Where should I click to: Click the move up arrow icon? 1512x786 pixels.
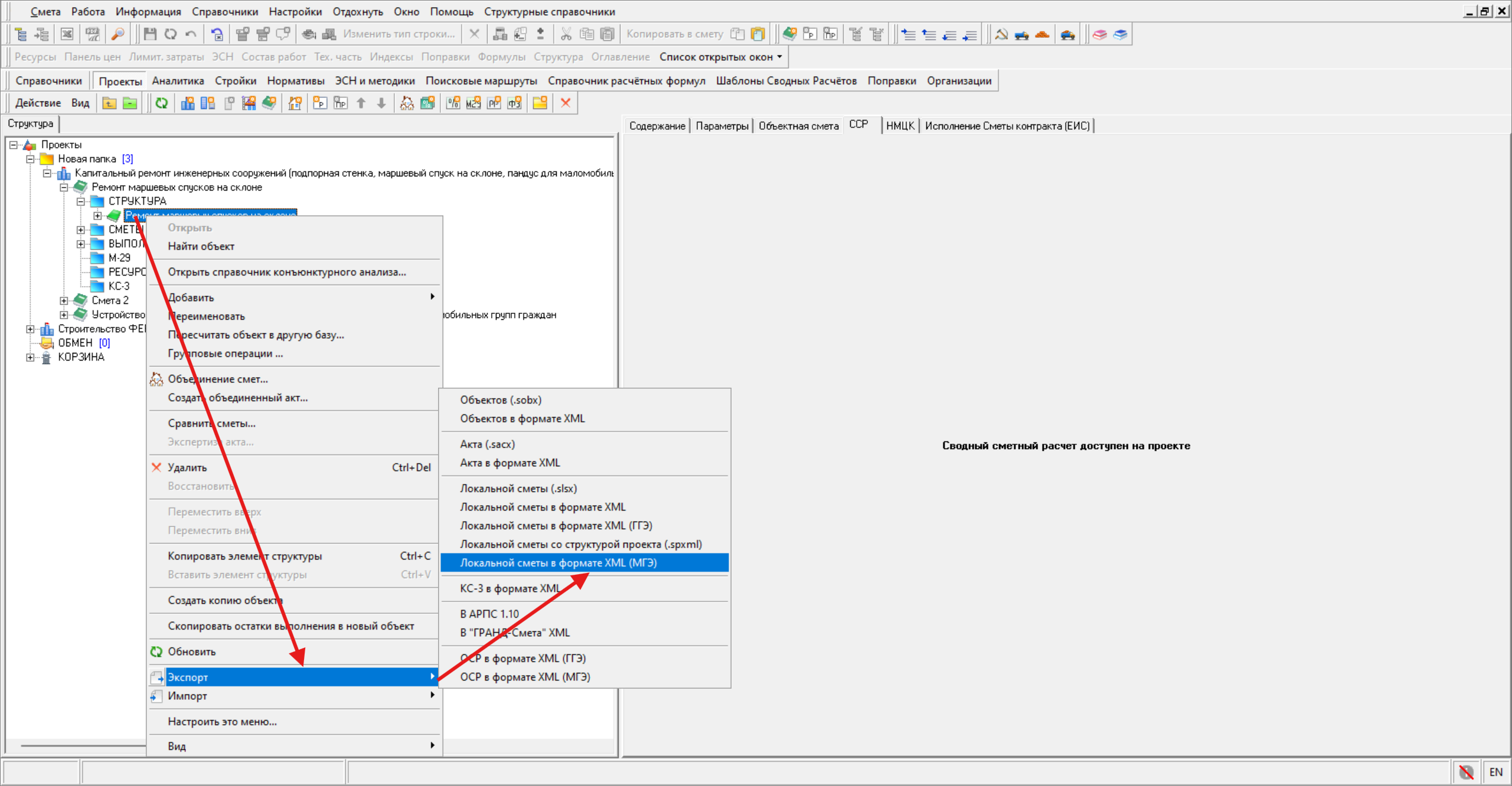(361, 103)
